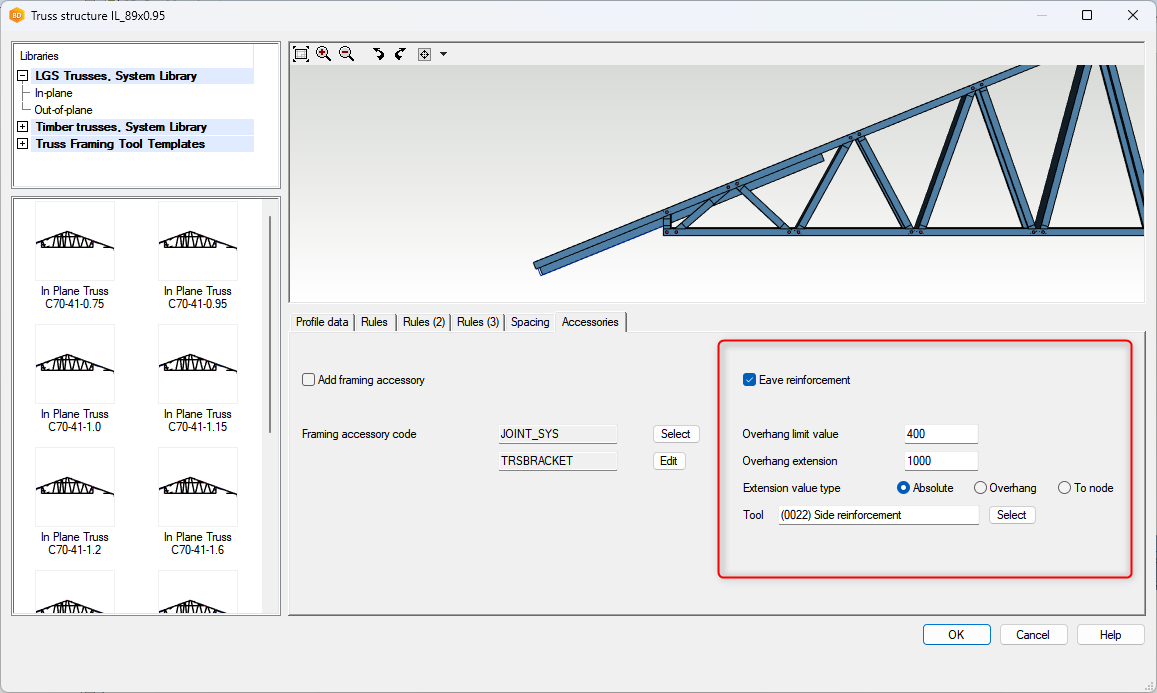Click the rotate right arrow icon
This screenshot has width=1157, height=693.
click(400, 54)
